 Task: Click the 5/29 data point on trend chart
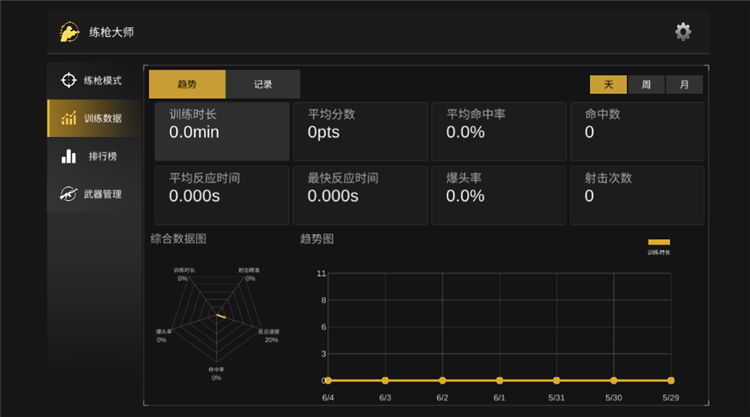click(671, 381)
